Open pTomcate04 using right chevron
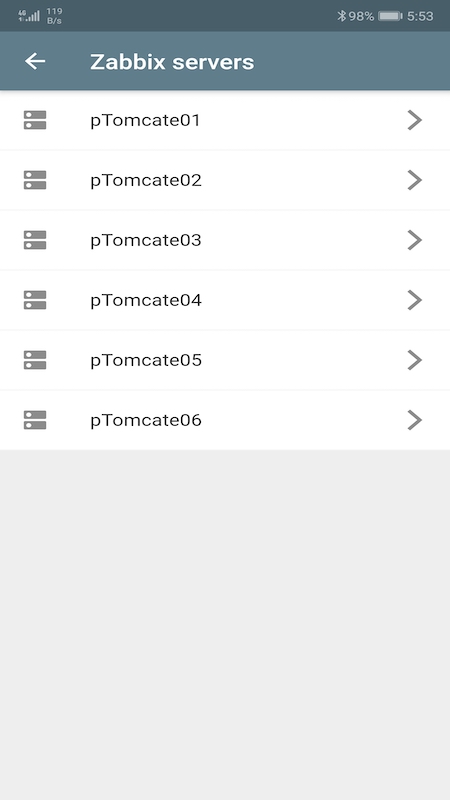450x800 pixels. click(x=415, y=300)
